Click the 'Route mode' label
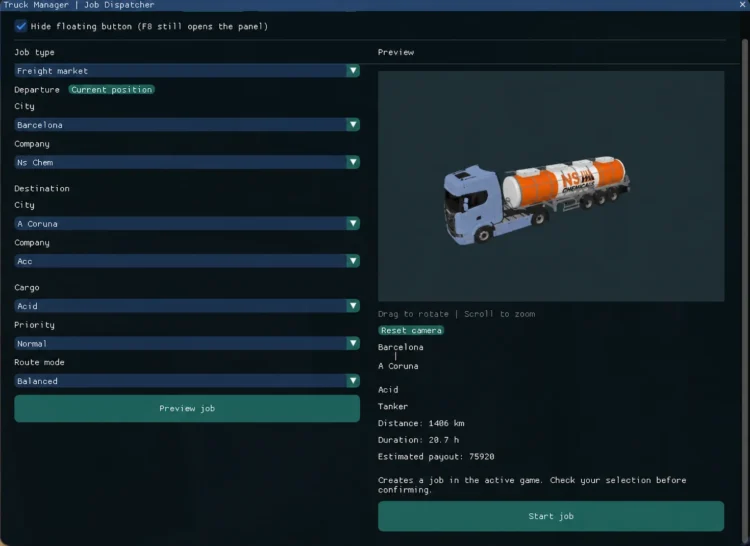The height and width of the screenshot is (546, 750). coord(39,362)
